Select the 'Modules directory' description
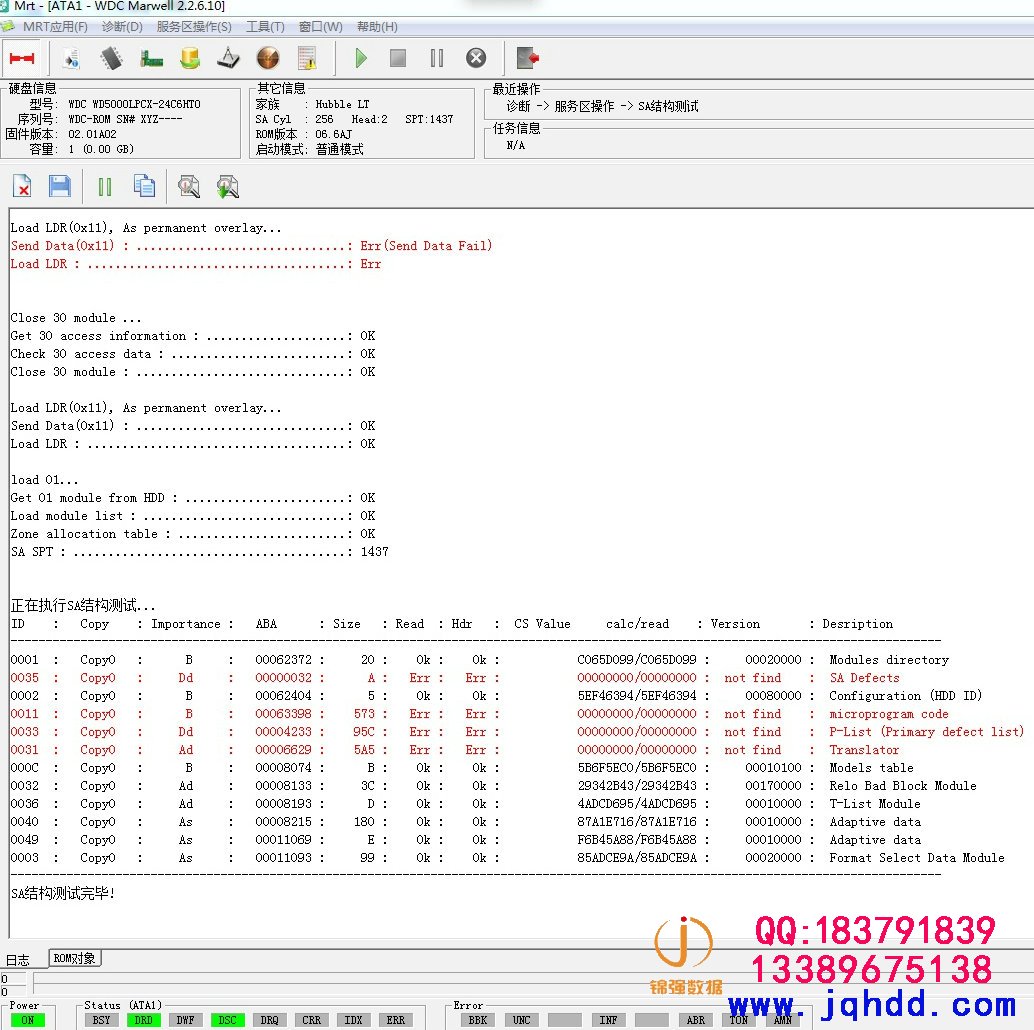The width and height of the screenshot is (1034, 1030). pyautogui.click(x=889, y=660)
